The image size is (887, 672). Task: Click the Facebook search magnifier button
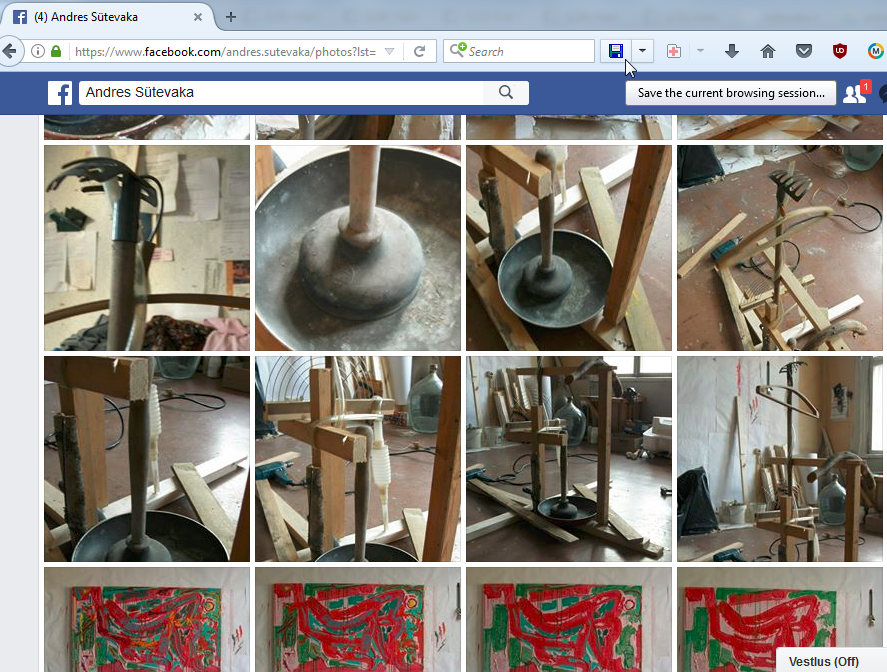(506, 93)
